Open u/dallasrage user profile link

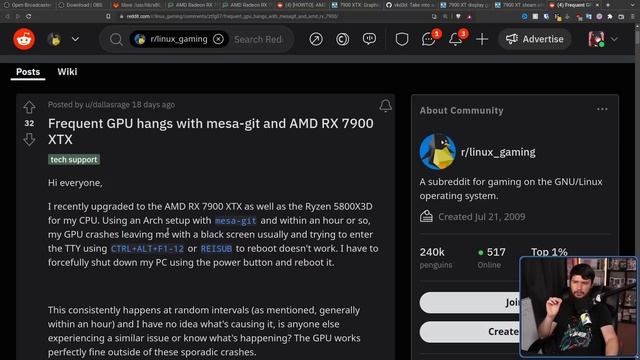107,104
